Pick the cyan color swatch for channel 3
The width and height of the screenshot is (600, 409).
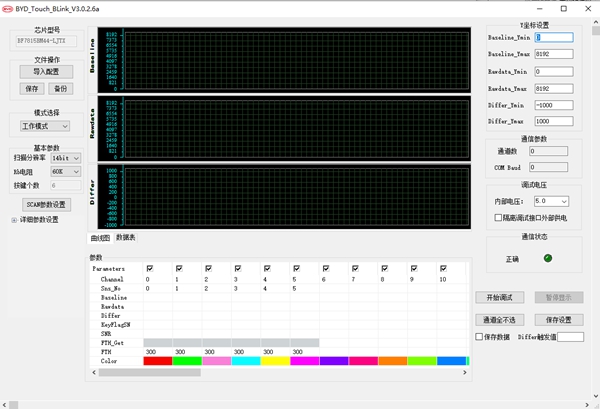245,361
